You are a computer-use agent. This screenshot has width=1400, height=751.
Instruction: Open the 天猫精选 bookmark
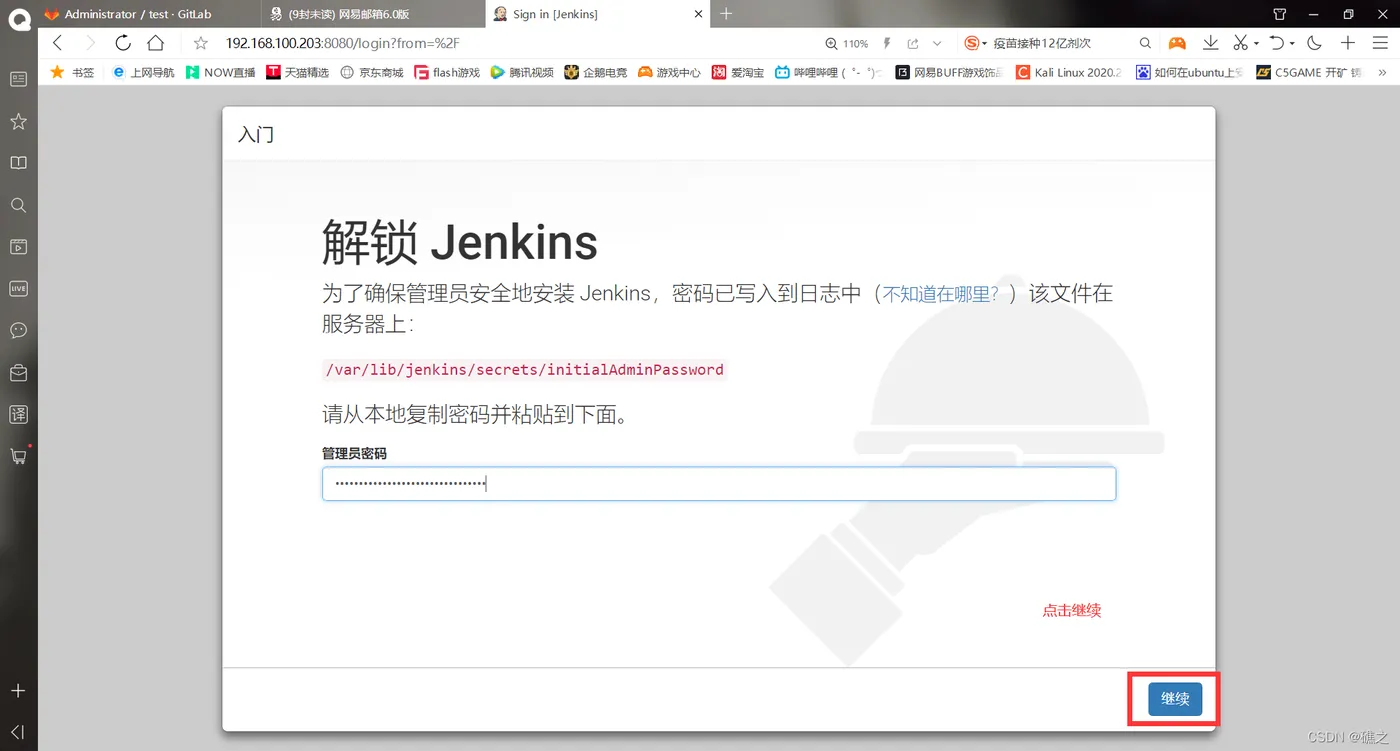coord(298,72)
